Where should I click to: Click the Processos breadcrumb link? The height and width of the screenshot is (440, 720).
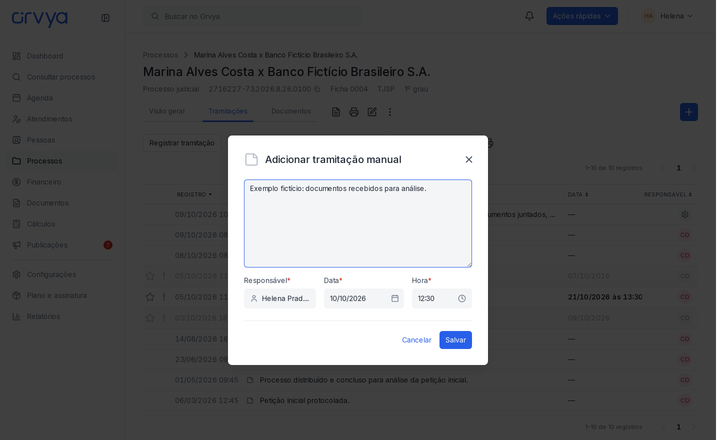[160, 55]
